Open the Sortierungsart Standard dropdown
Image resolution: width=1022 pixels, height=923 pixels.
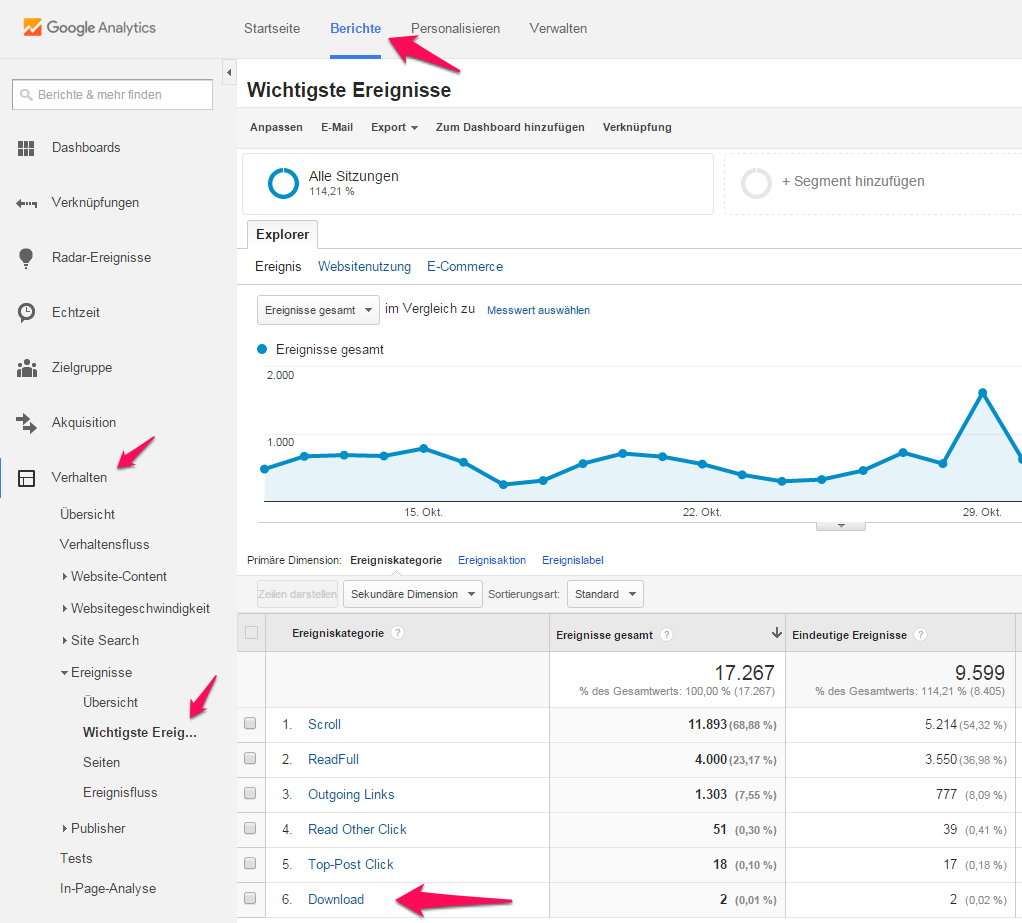tap(605, 594)
